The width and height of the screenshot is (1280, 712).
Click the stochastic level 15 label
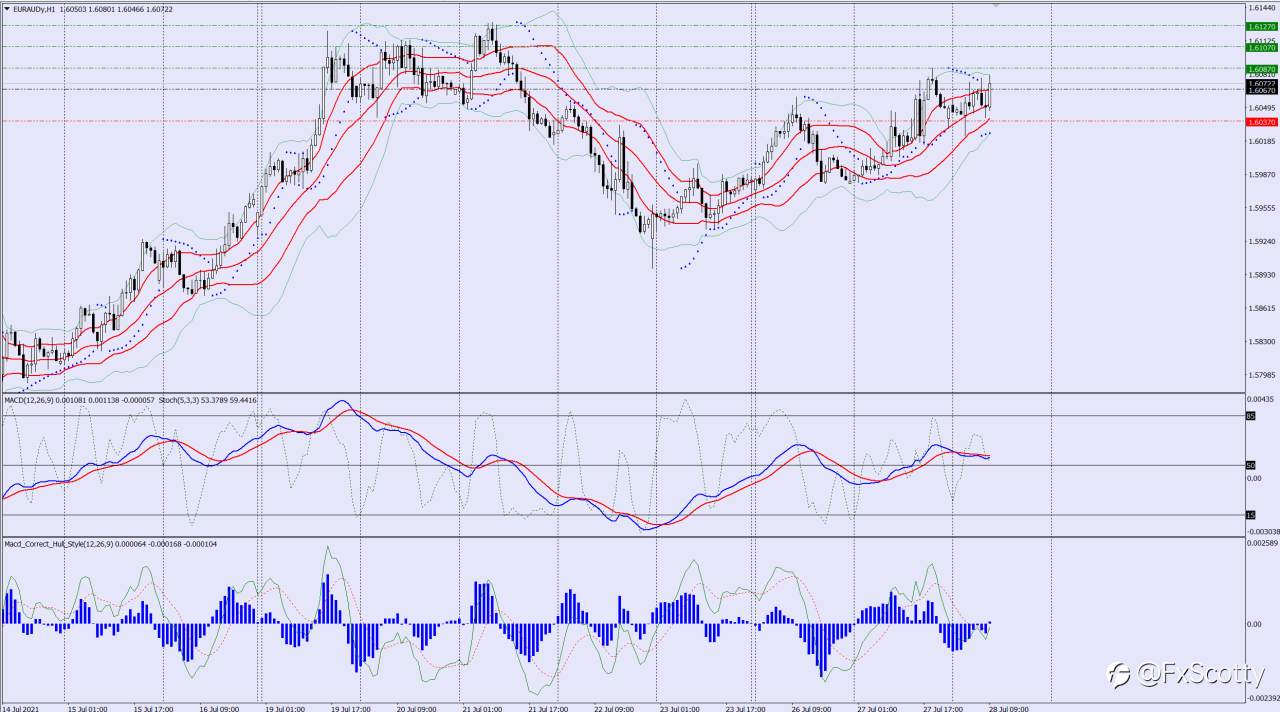click(1250, 515)
